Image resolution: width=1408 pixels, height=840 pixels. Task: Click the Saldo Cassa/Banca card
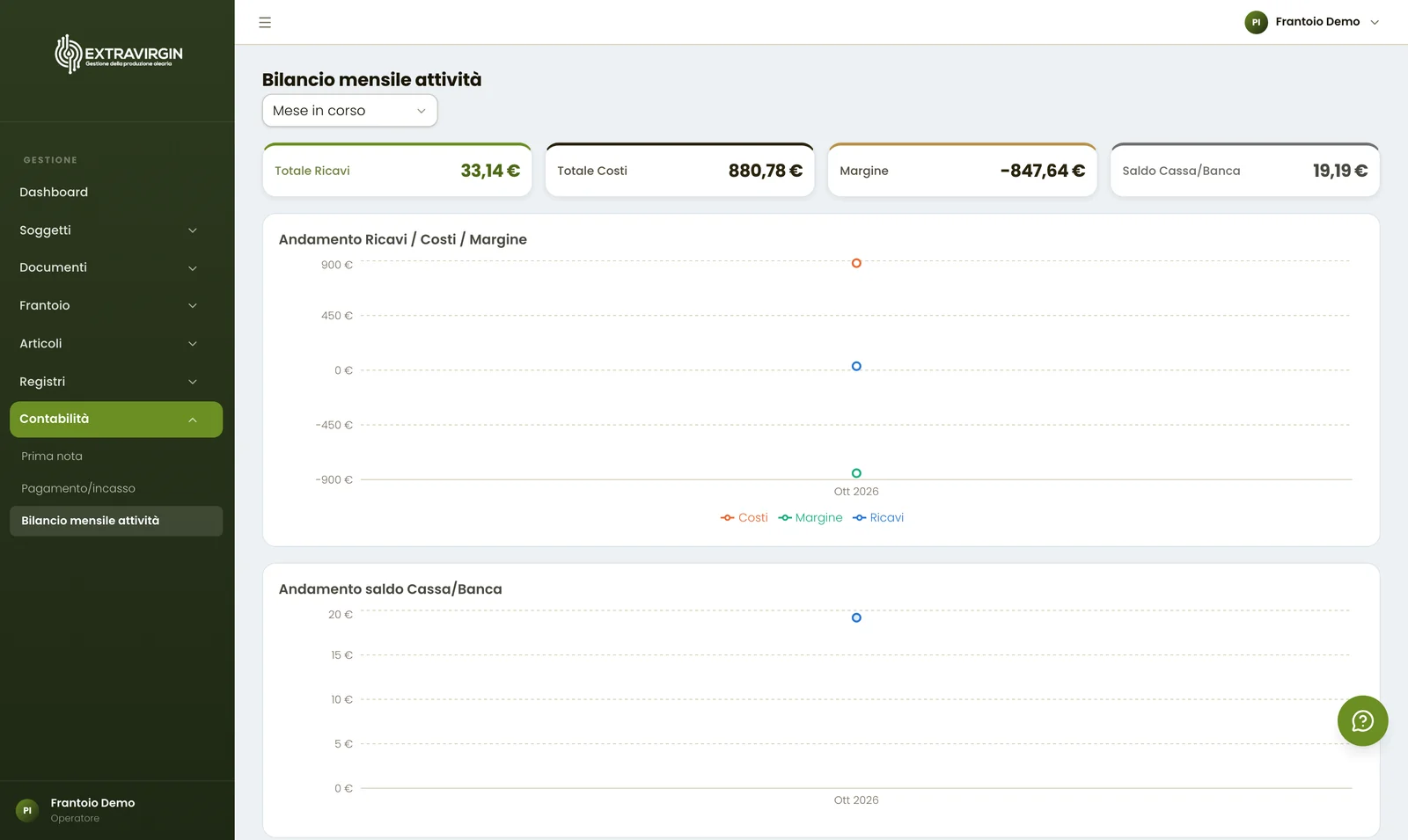(1244, 170)
